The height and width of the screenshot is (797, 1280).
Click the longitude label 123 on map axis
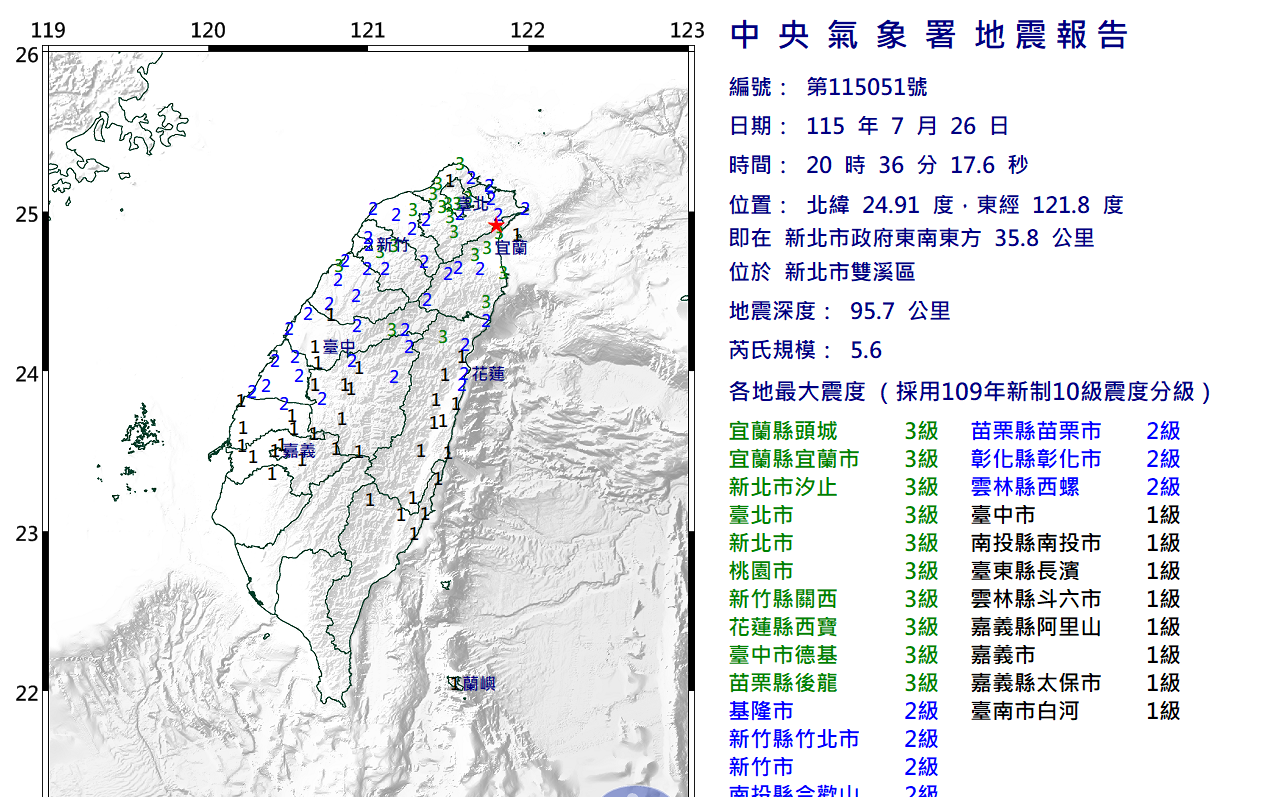tap(688, 31)
